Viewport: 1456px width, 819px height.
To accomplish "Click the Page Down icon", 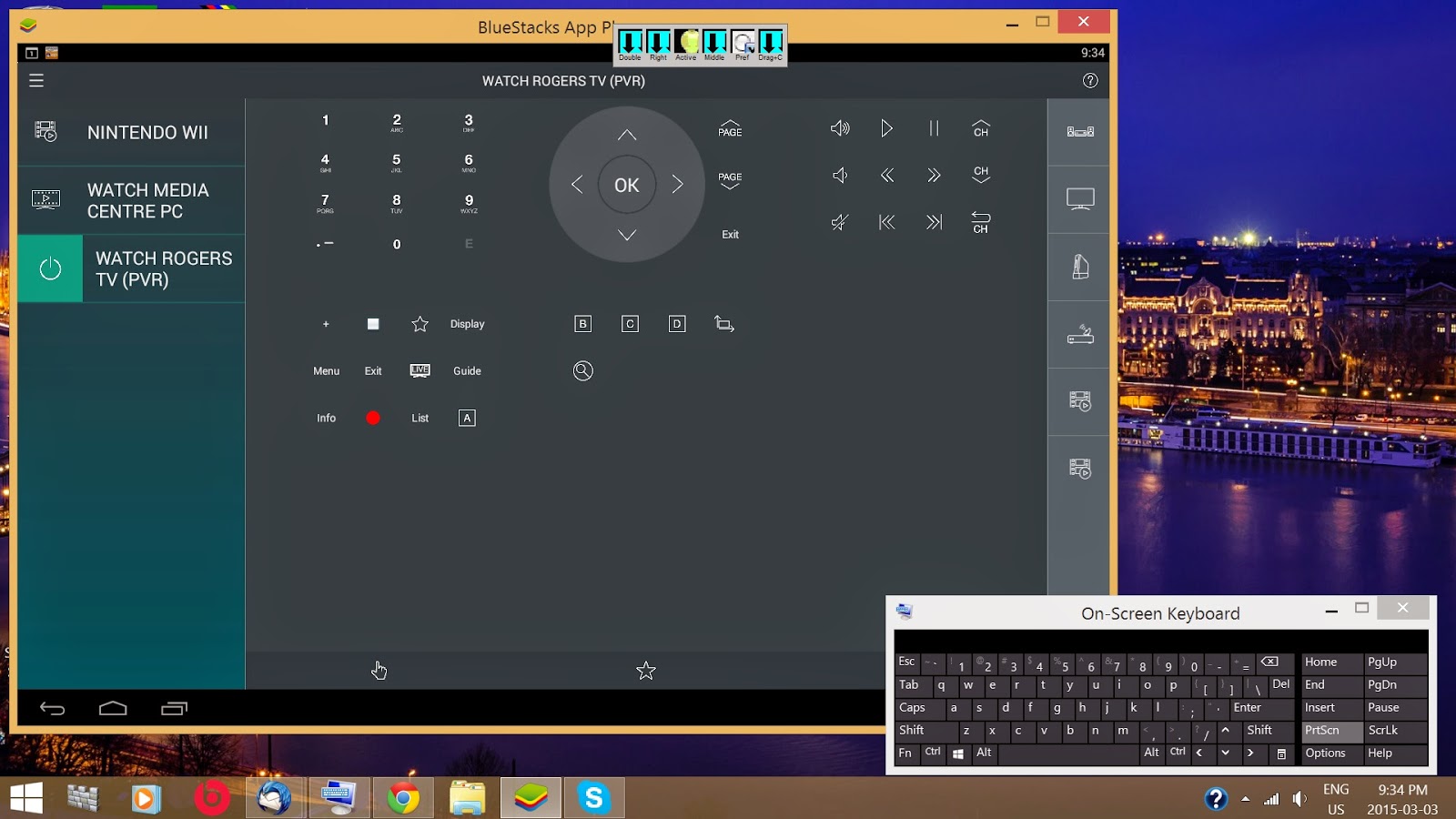I will point(730,180).
